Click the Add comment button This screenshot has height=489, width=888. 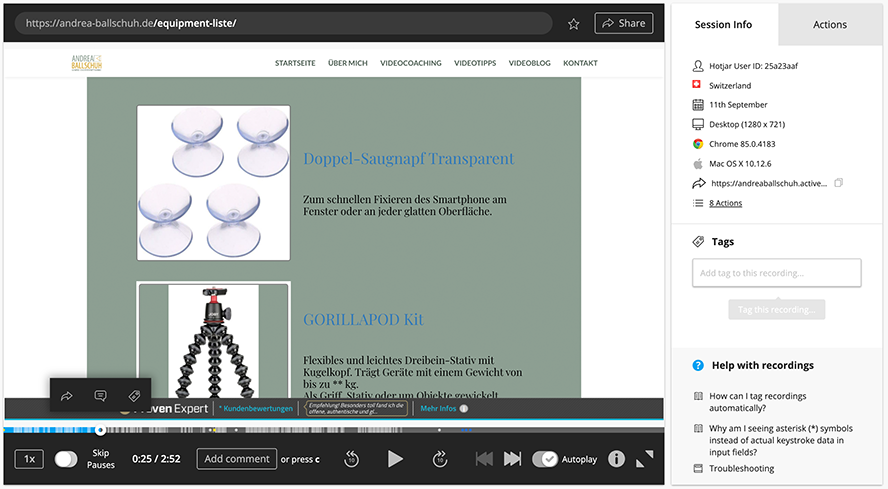coord(237,459)
